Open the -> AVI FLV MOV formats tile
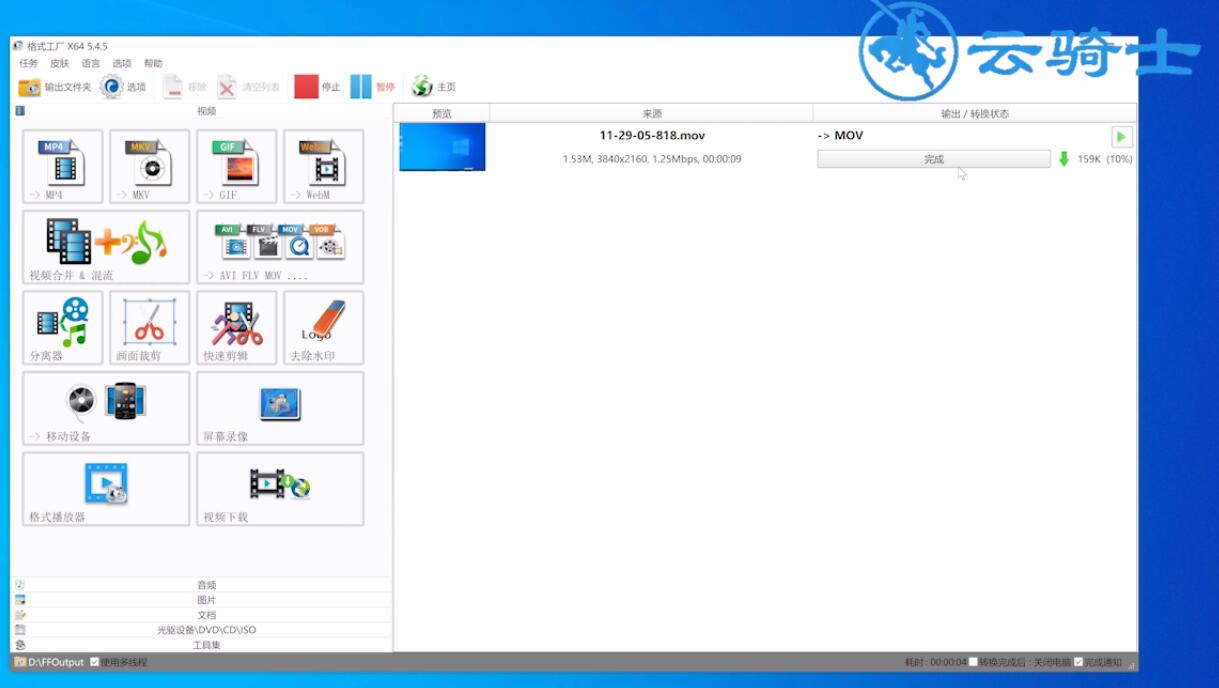Viewport: 1219px width, 688px height. click(x=280, y=247)
